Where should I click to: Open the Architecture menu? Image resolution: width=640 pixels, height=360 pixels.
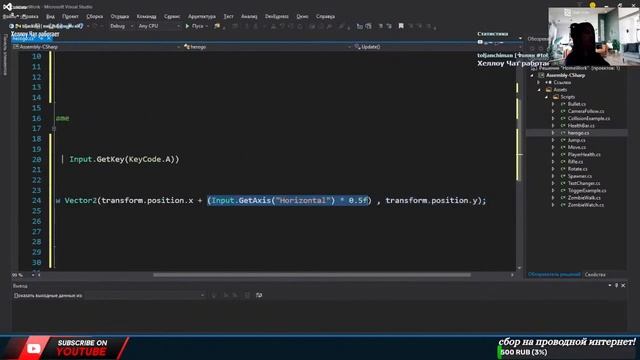pyautogui.click(x=202, y=16)
